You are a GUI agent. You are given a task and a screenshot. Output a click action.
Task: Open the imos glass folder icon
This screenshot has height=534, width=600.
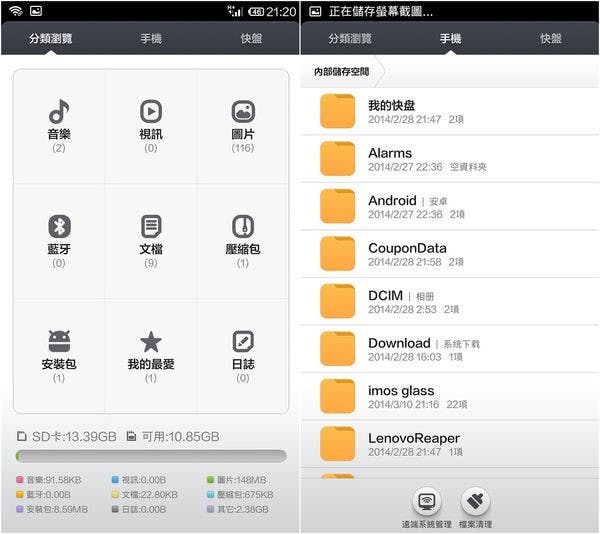click(x=338, y=396)
